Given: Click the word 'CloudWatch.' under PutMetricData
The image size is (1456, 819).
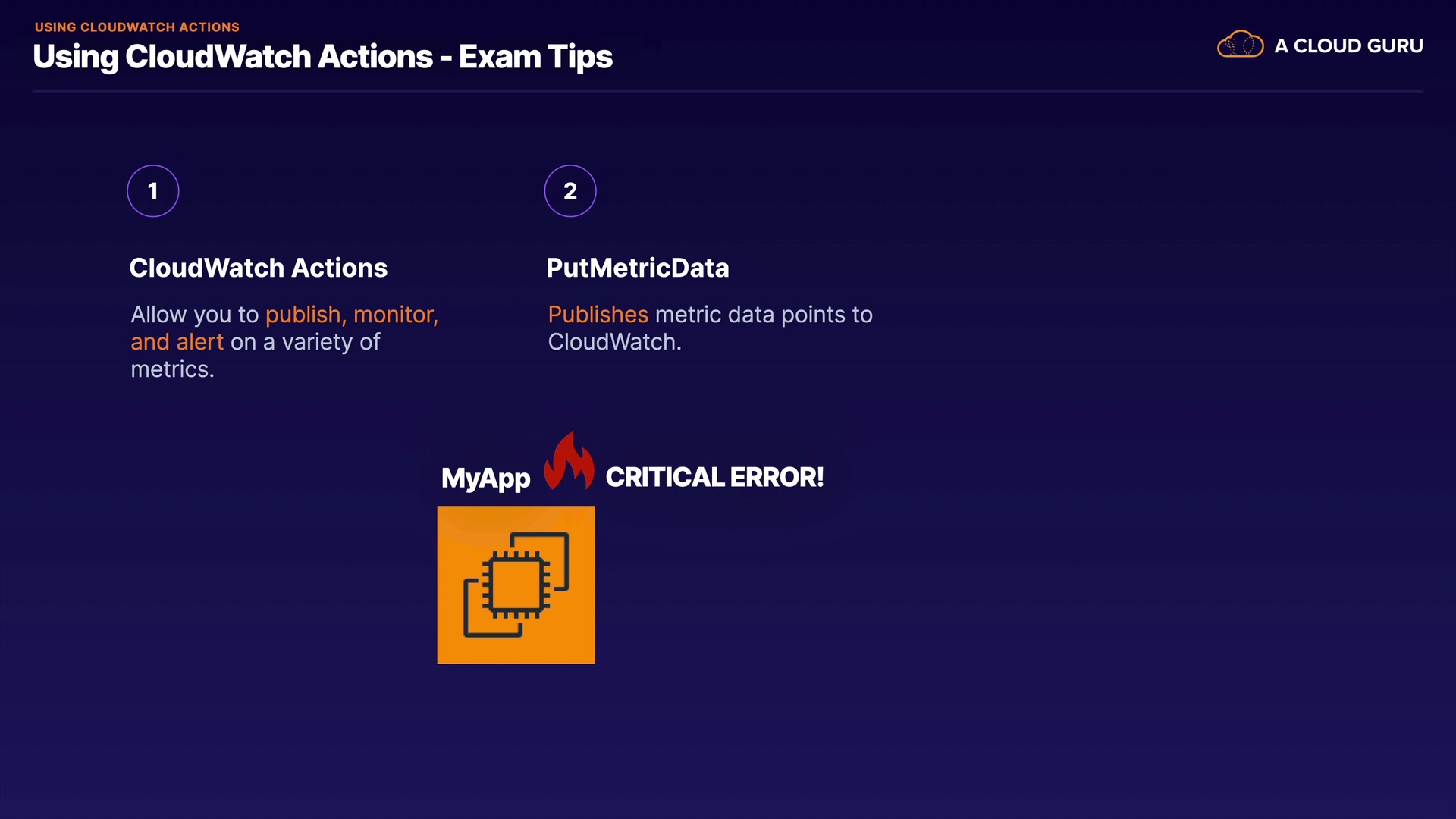Looking at the screenshot, I should 614,342.
